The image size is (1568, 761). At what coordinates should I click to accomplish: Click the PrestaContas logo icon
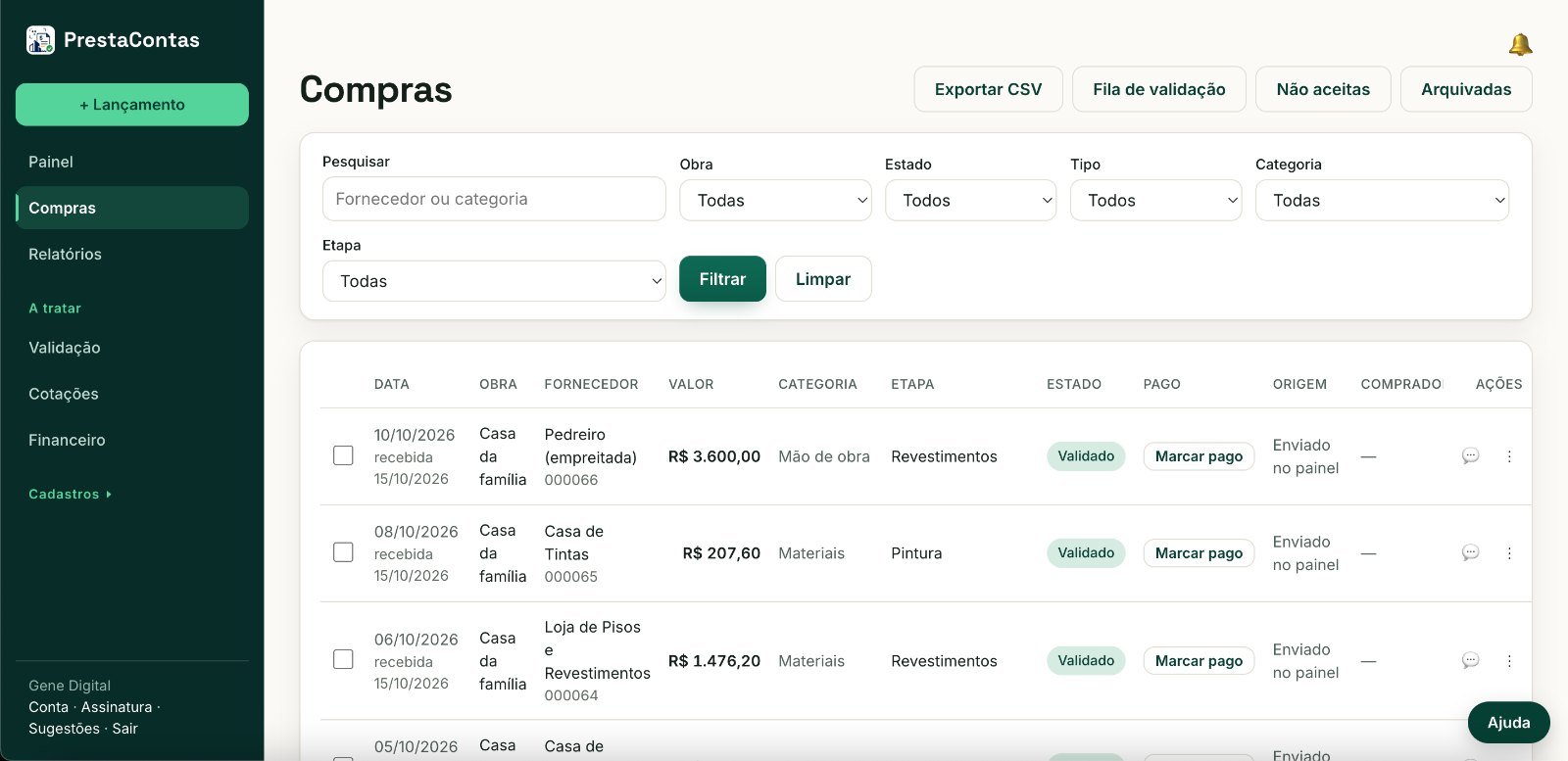pyautogui.click(x=40, y=40)
